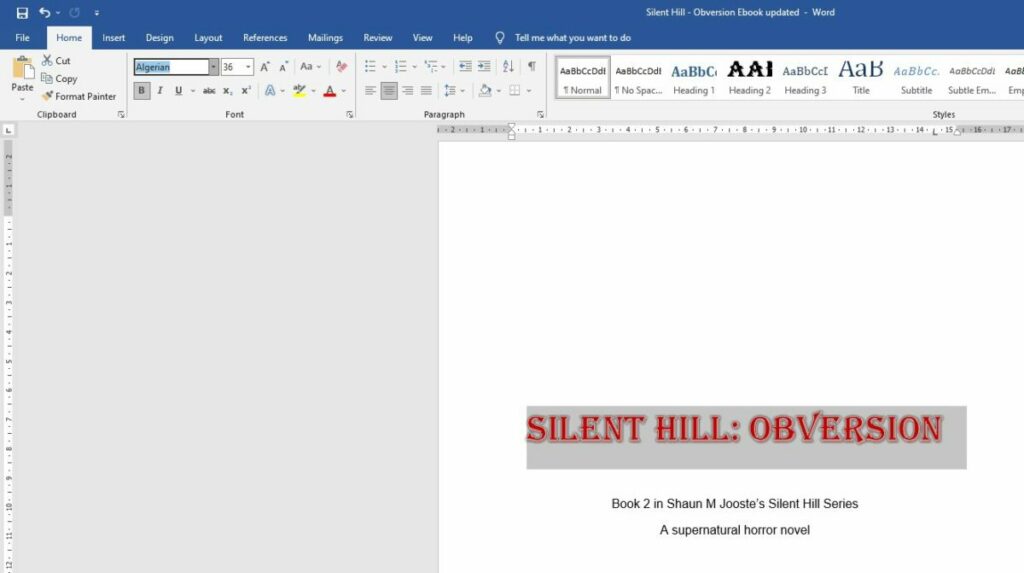Toggle Underline formatting

(178, 91)
